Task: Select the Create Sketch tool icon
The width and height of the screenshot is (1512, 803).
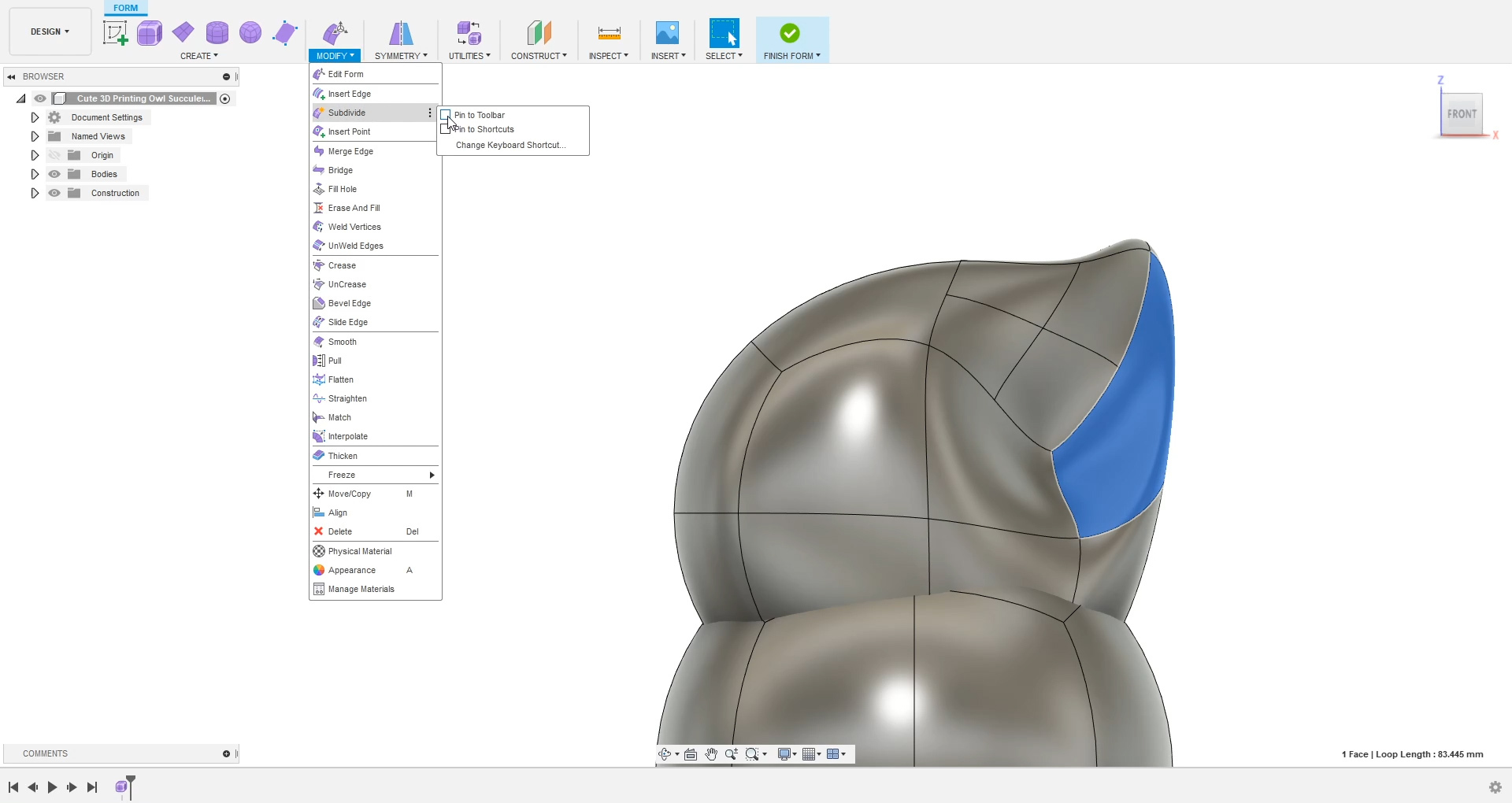Action: pos(116,33)
